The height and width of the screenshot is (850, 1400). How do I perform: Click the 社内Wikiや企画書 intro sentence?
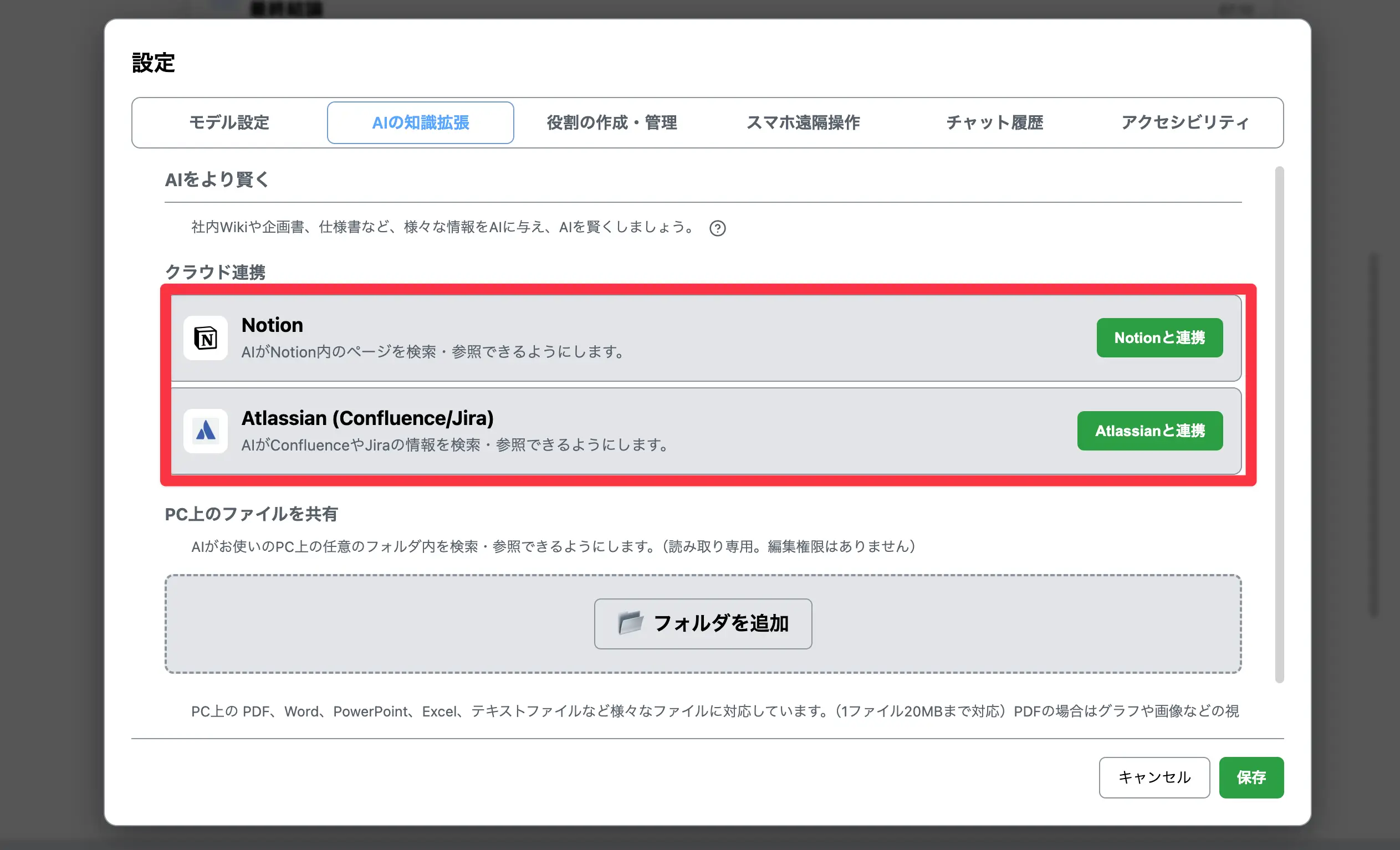443,227
